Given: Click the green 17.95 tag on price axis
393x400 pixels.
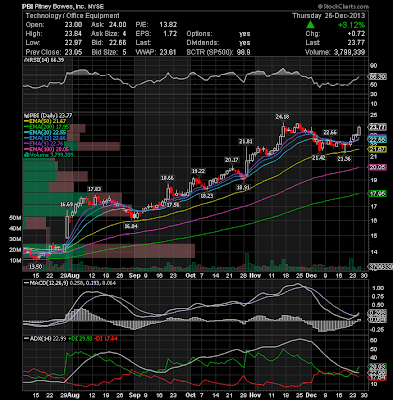Looking at the screenshot, I should 378,193.
